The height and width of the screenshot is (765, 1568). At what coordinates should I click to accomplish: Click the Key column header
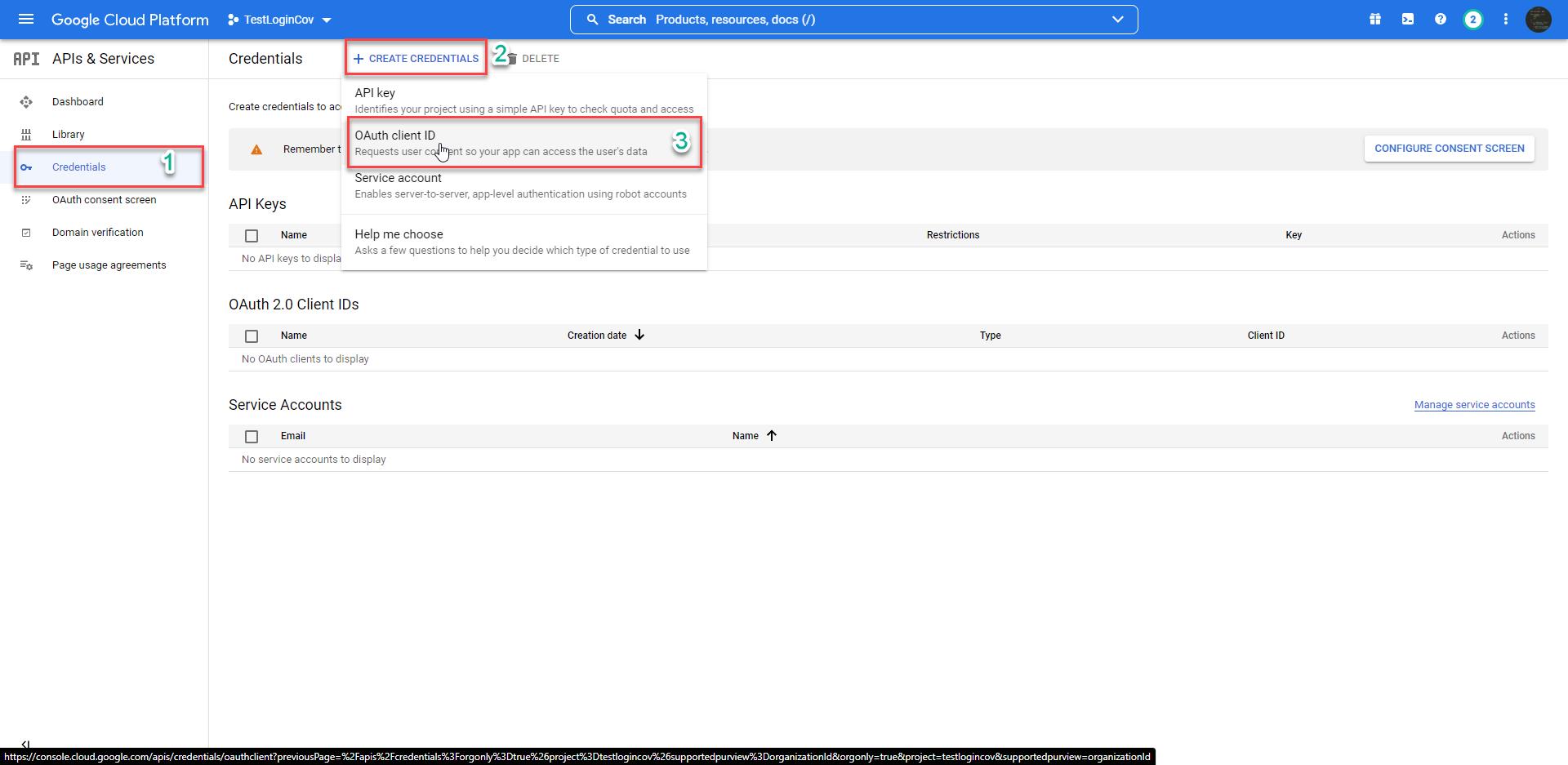[x=1294, y=235]
